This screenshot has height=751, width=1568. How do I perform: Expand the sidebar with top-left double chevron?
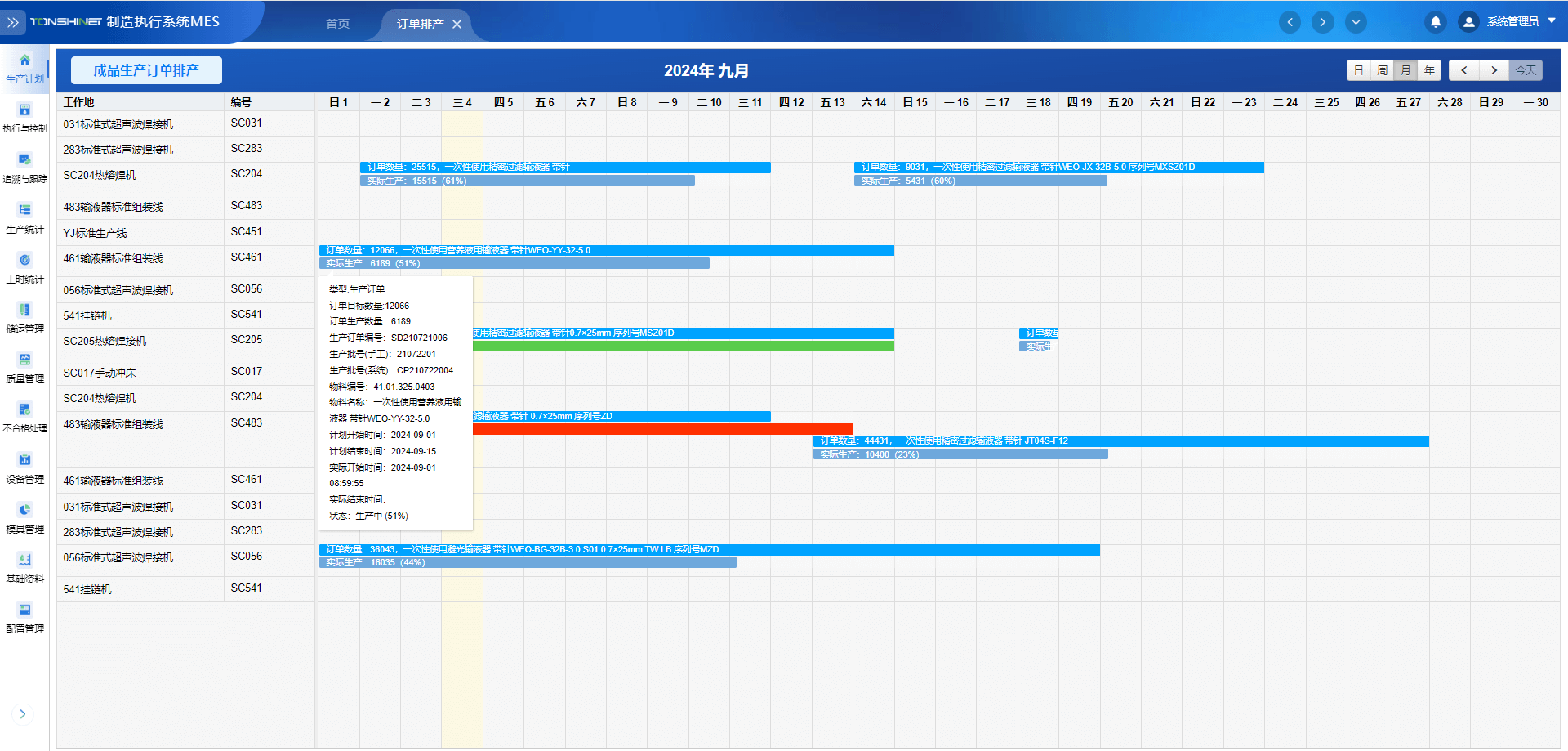(x=13, y=22)
